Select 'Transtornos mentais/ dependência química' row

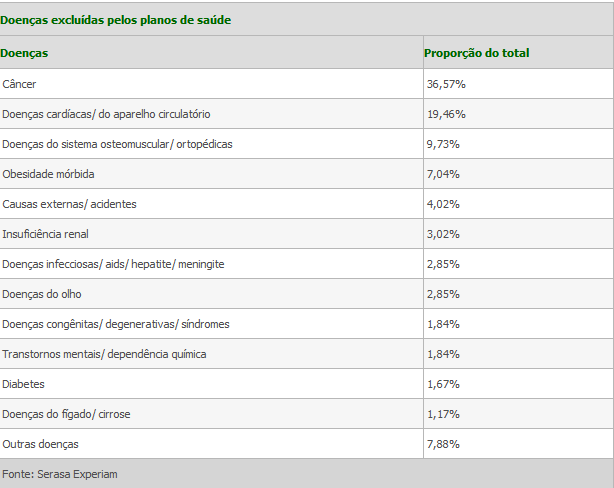(x=104, y=354)
